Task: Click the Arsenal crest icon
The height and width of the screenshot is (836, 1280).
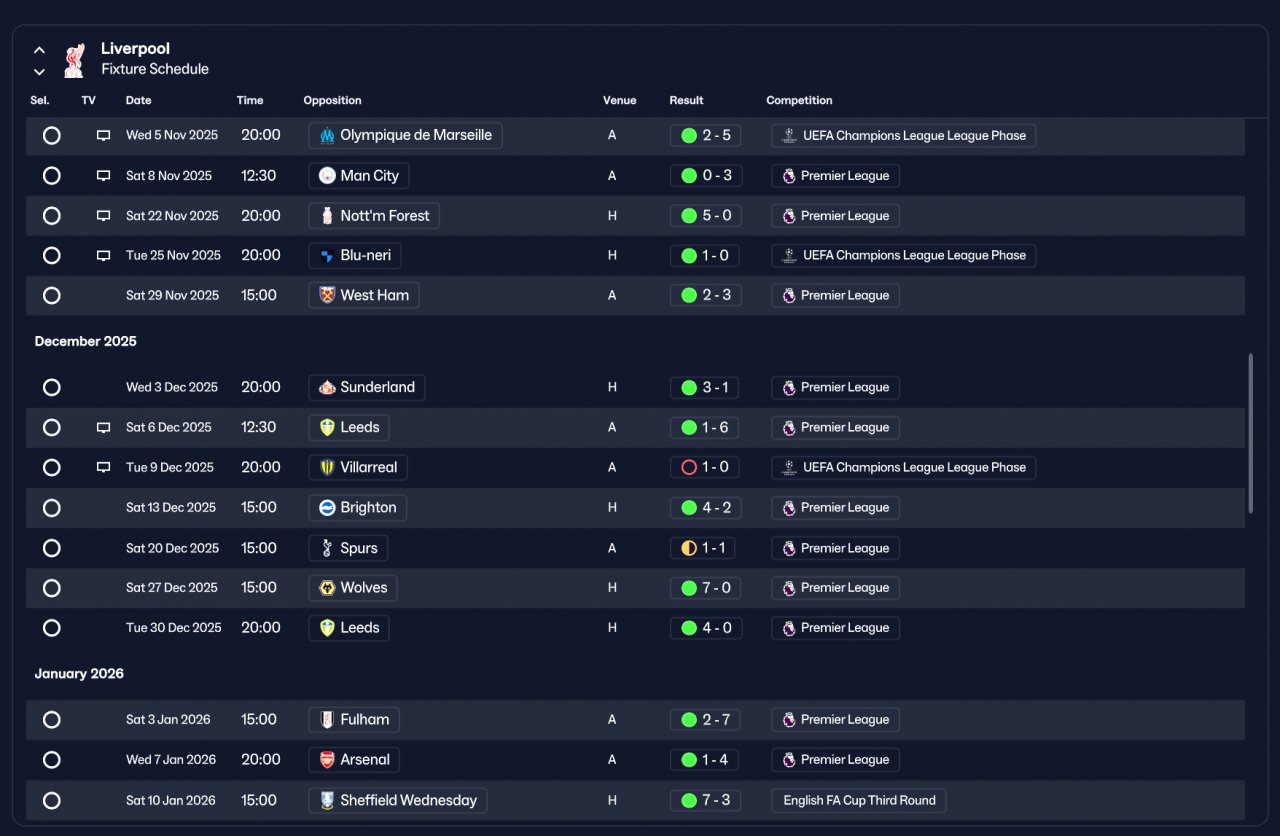Action: pos(327,760)
